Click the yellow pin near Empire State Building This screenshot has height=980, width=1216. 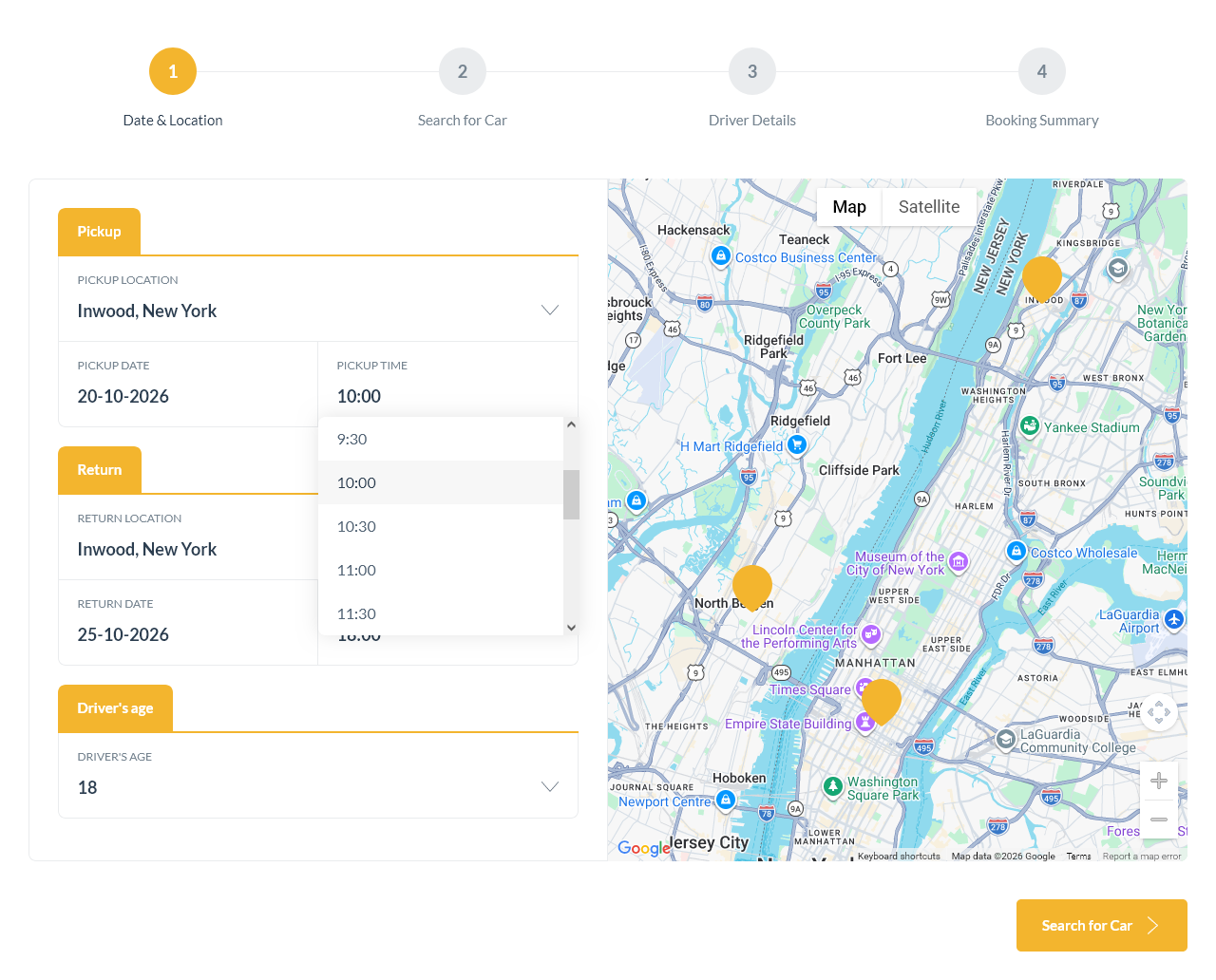[881, 701]
